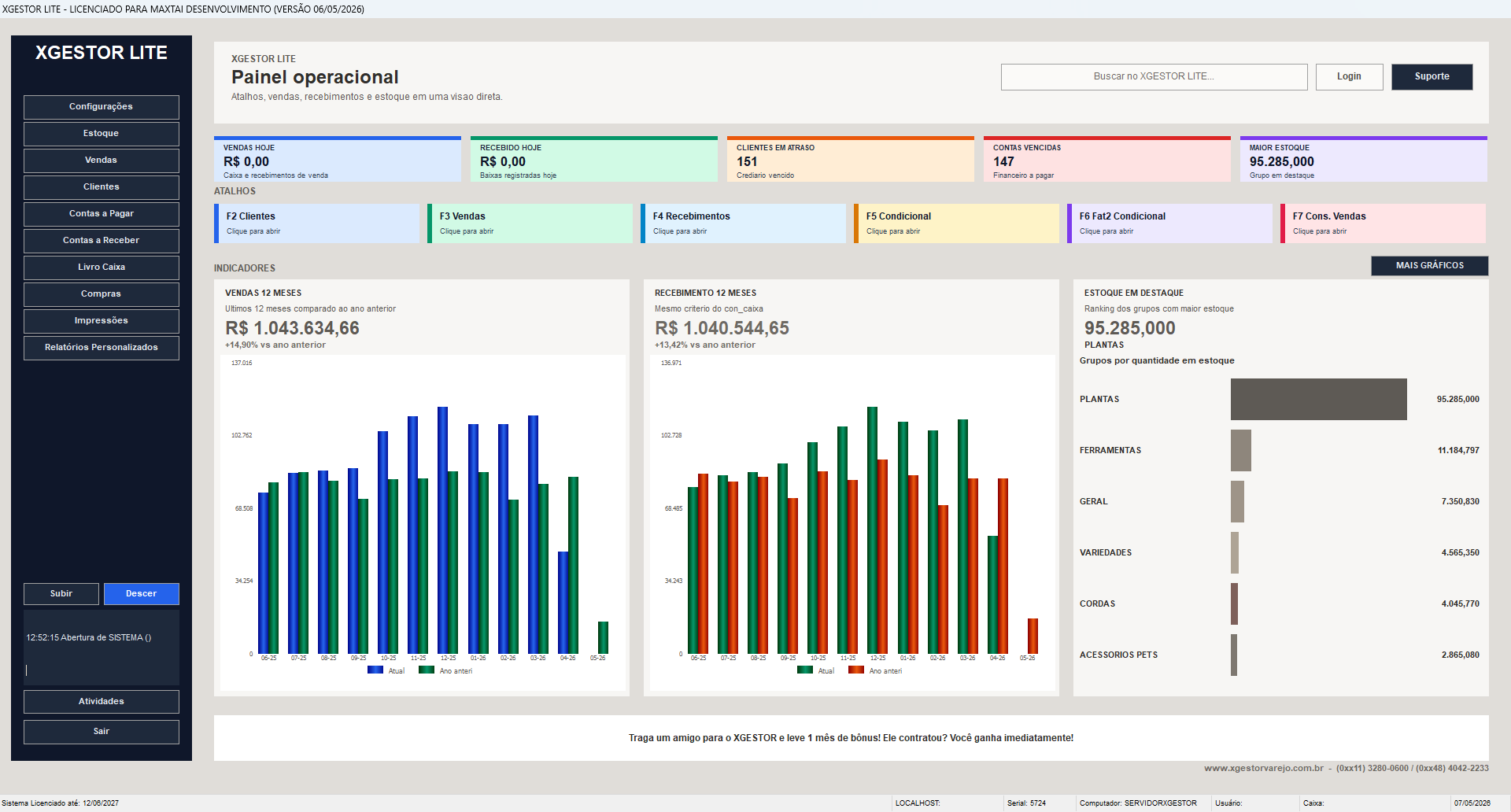This screenshot has height=812, width=1511.
Task: Click the Painel operacional heading
Action: [315, 77]
